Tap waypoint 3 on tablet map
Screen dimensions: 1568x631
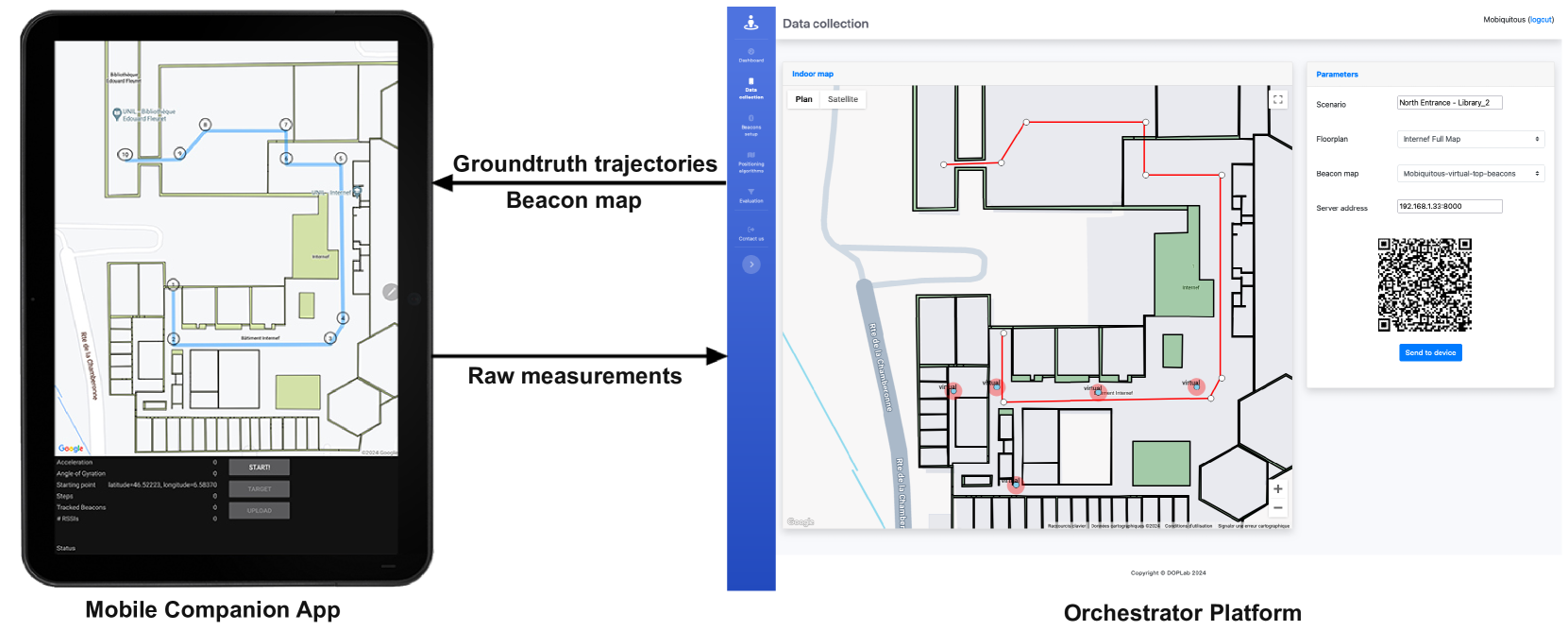click(329, 338)
